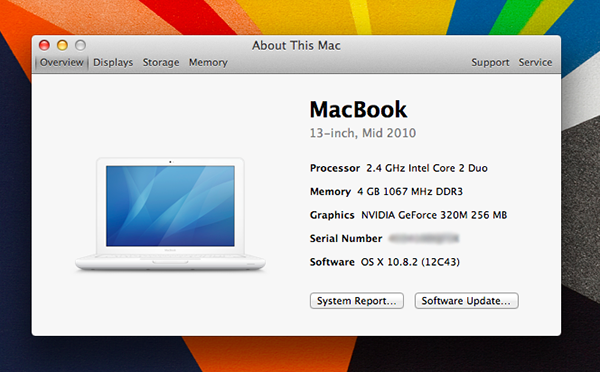Open the Displays tab

coord(113,62)
